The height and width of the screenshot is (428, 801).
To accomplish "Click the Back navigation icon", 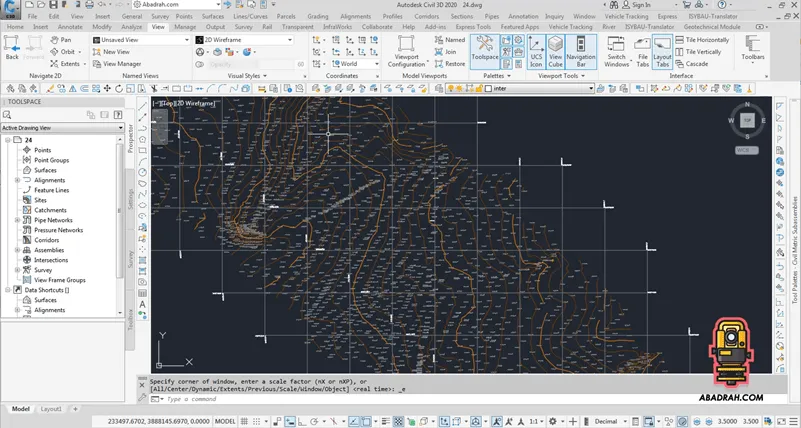I will pos(12,46).
